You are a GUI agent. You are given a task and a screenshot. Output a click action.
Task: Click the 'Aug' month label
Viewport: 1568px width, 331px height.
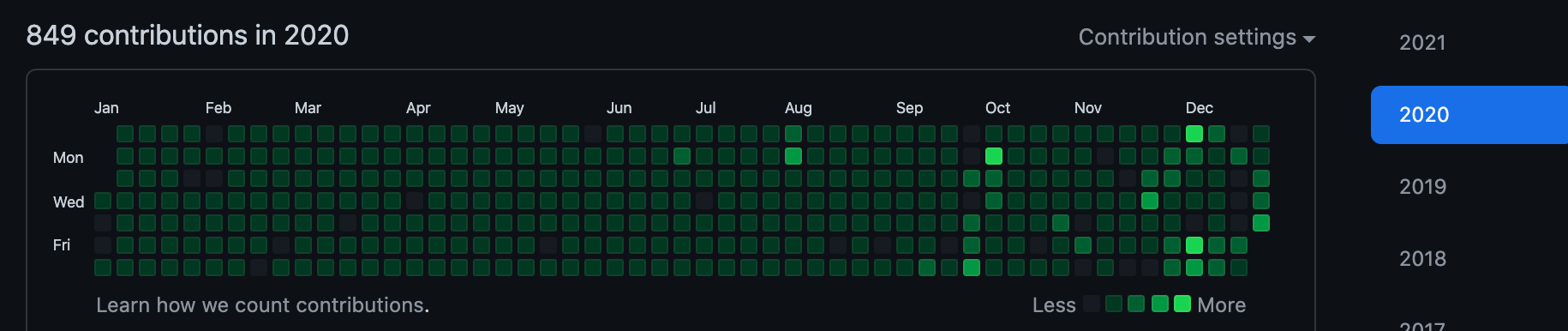pyautogui.click(x=798, y=108)
